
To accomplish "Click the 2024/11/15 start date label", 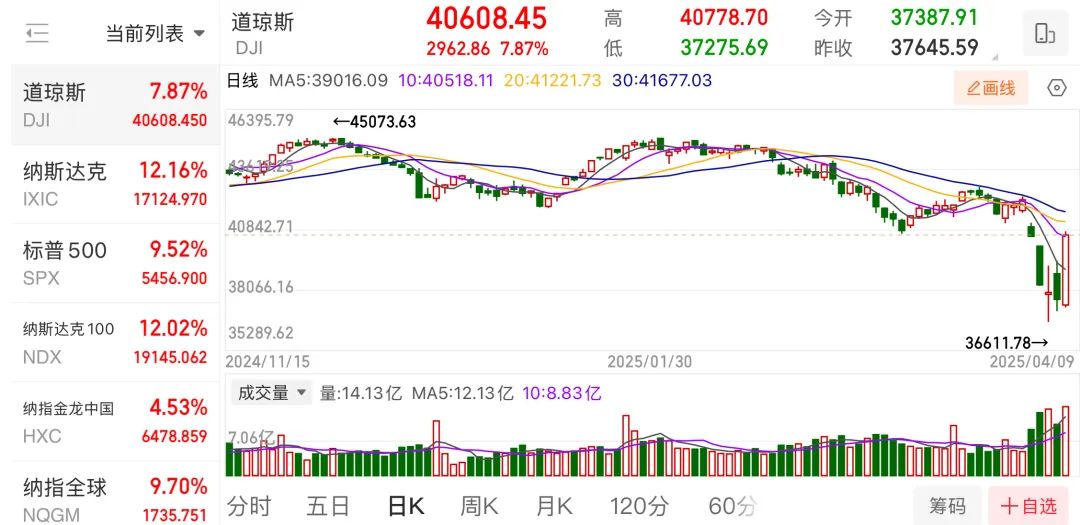I will (269, 362).
